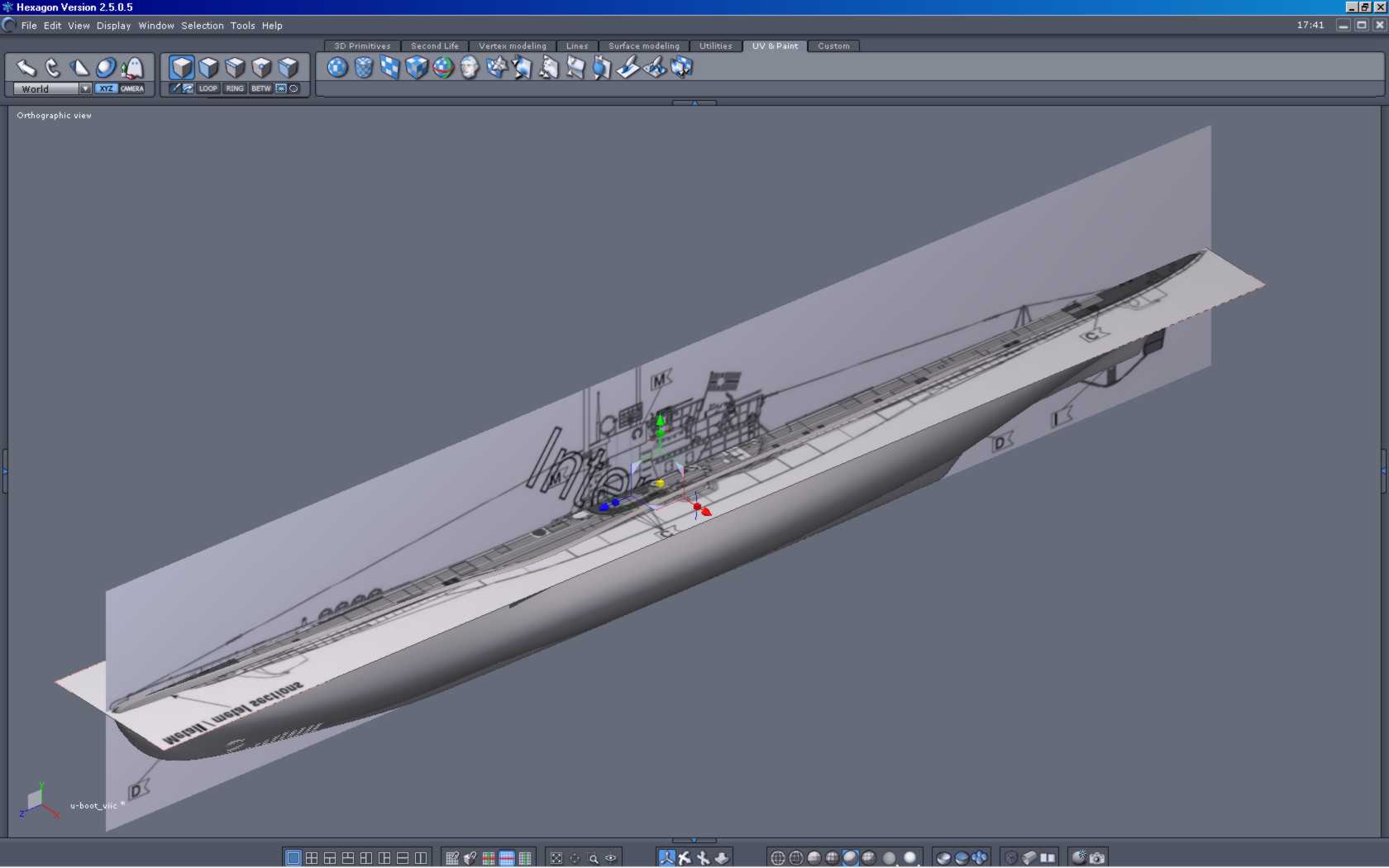Toggle XYZ manipulator mode
The image size is (1389, 868).
[106, 88]
